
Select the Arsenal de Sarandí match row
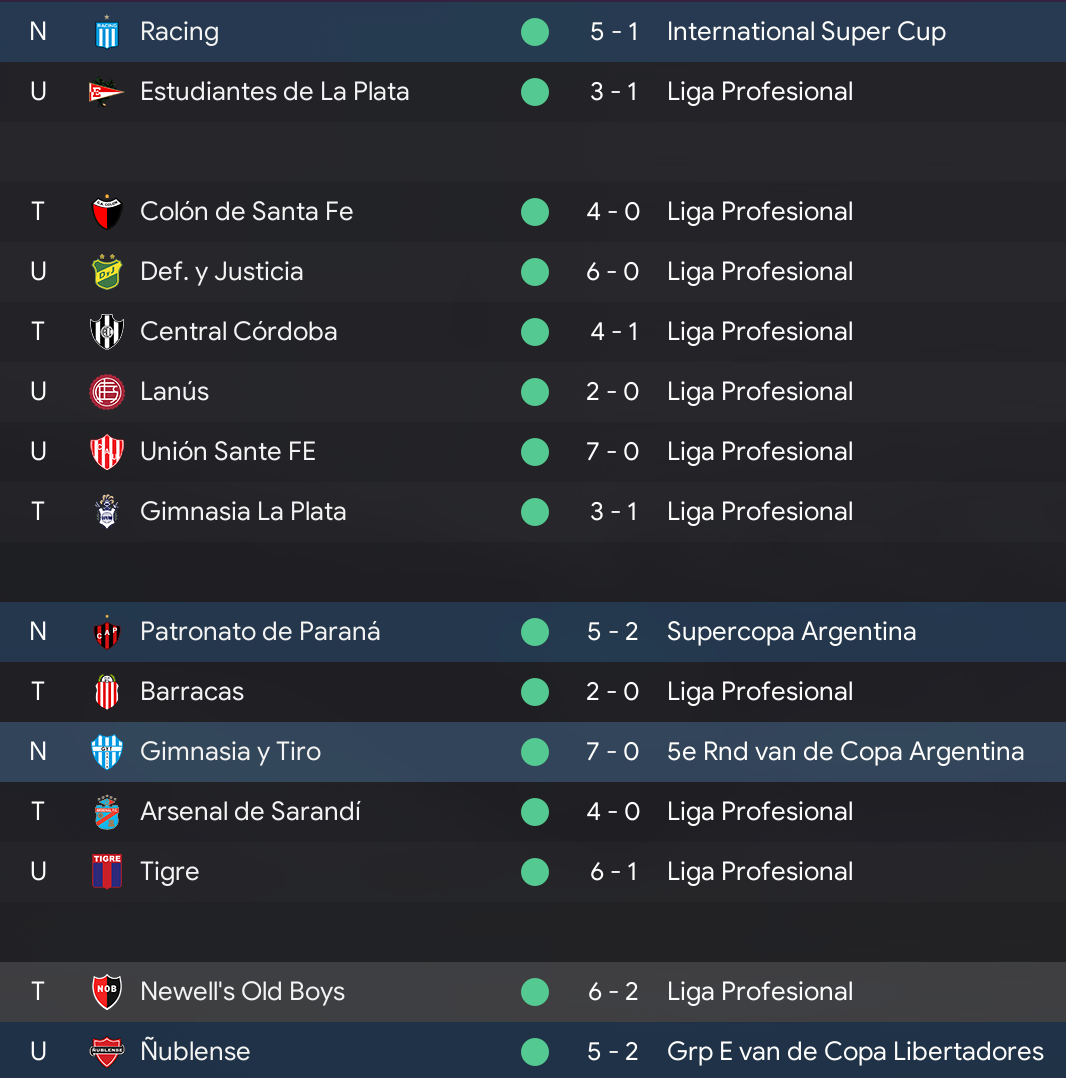point(533,811)
